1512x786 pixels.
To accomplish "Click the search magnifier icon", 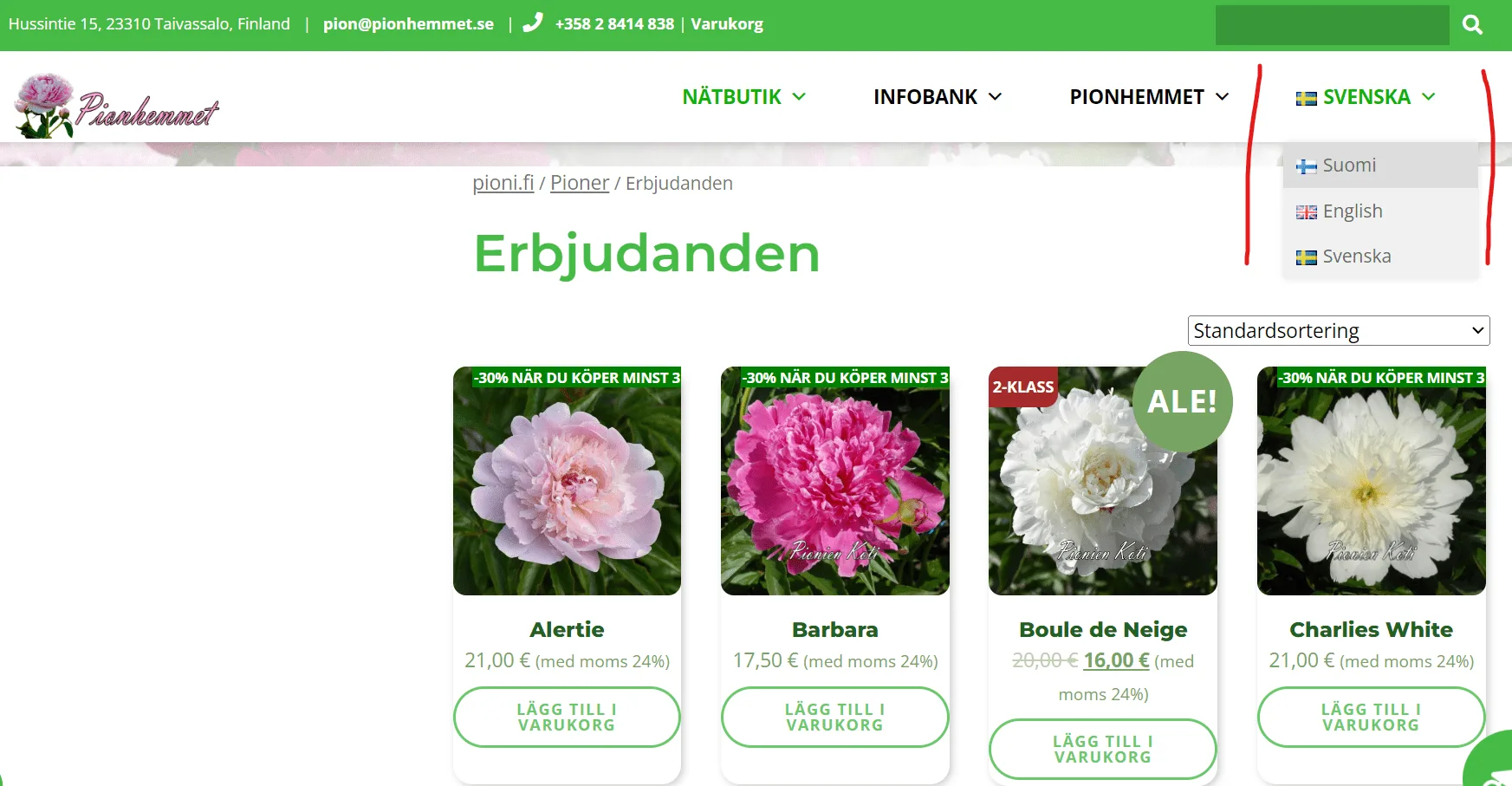I will 1472,24.
